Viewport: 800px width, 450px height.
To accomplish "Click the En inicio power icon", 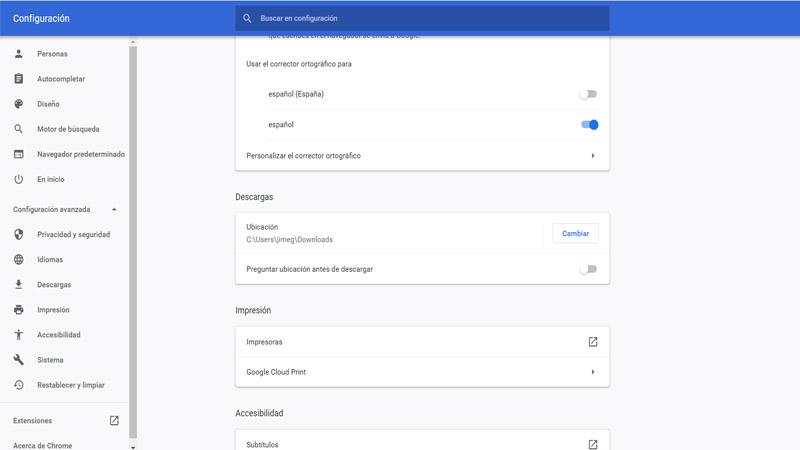I will pyautogui.click(x=18, y=179).
